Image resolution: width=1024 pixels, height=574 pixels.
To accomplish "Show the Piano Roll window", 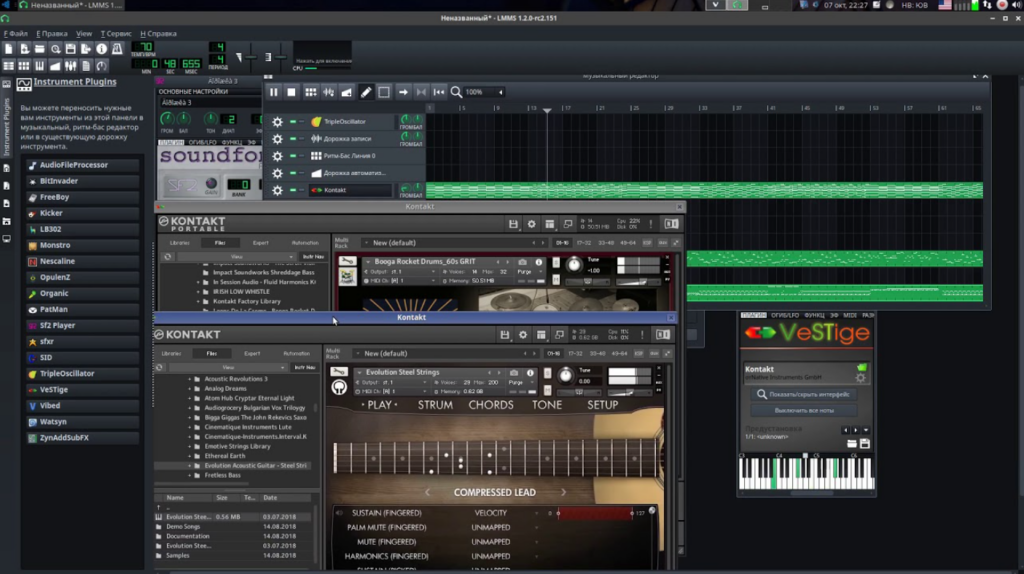I will tap(40, 65).
